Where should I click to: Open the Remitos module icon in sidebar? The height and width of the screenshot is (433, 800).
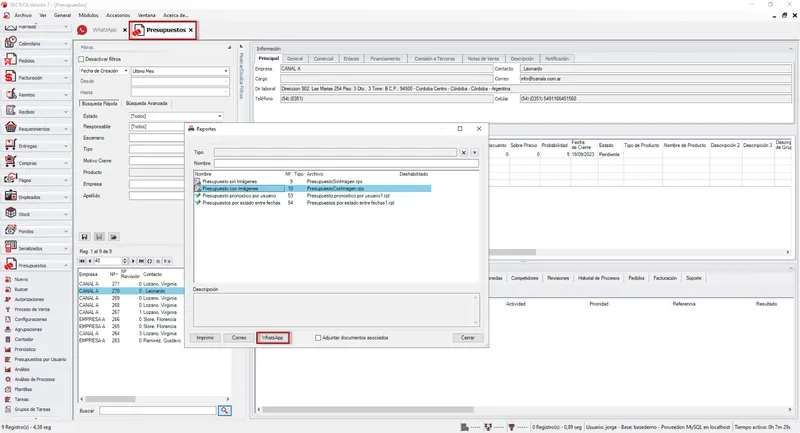point(10,94)
